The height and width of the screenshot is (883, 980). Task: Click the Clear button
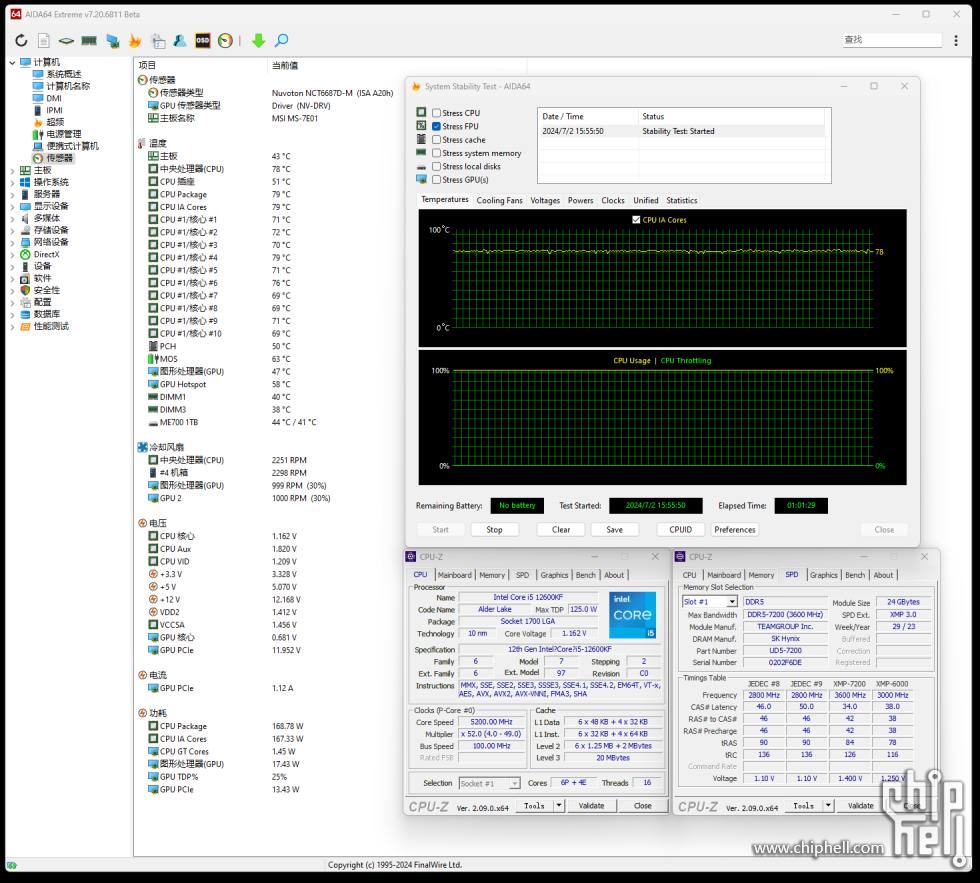(561, 529)
